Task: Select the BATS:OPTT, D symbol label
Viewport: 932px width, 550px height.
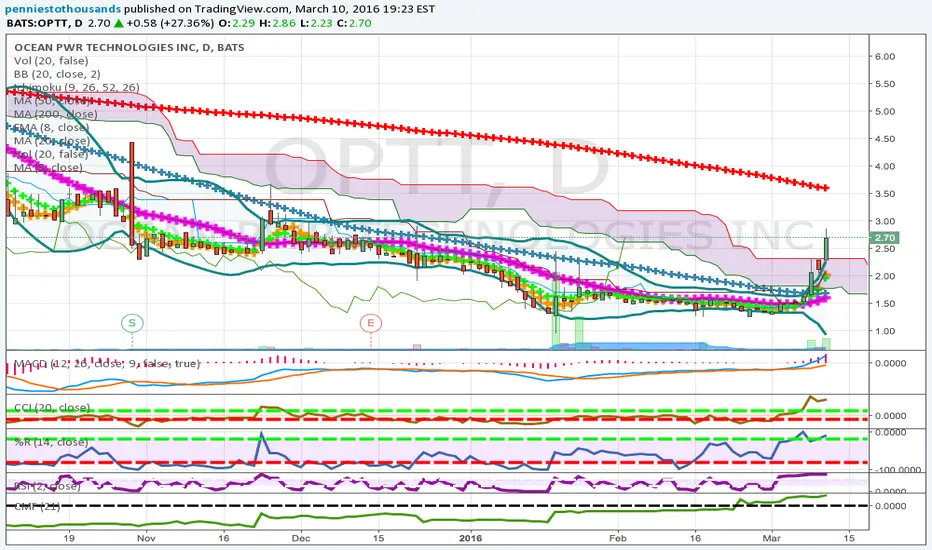Action: [x=45, y=23]
